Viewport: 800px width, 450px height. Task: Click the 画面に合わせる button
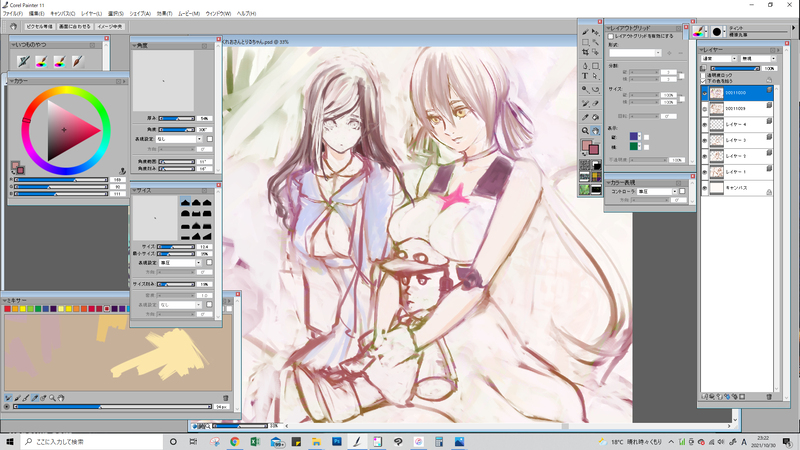pos(74,27)
